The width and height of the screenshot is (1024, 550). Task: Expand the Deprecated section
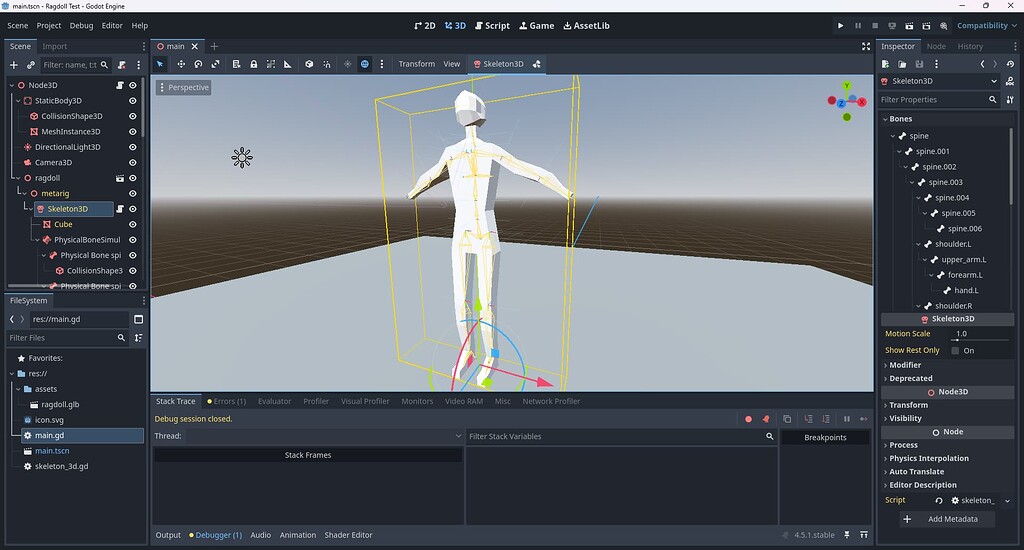pos(909,378)
